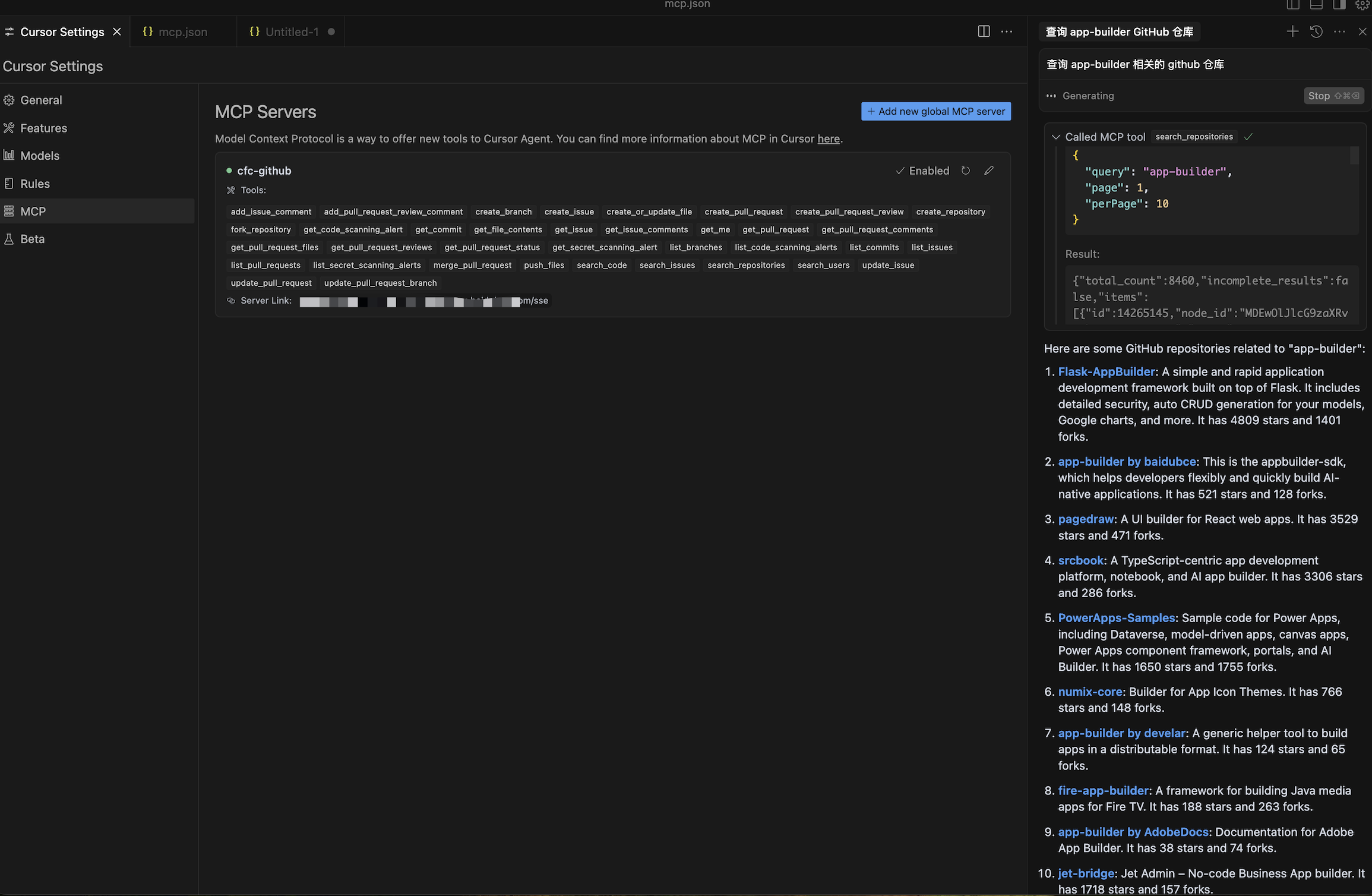Collapse the Called MCP tool section

[1055, 137]
